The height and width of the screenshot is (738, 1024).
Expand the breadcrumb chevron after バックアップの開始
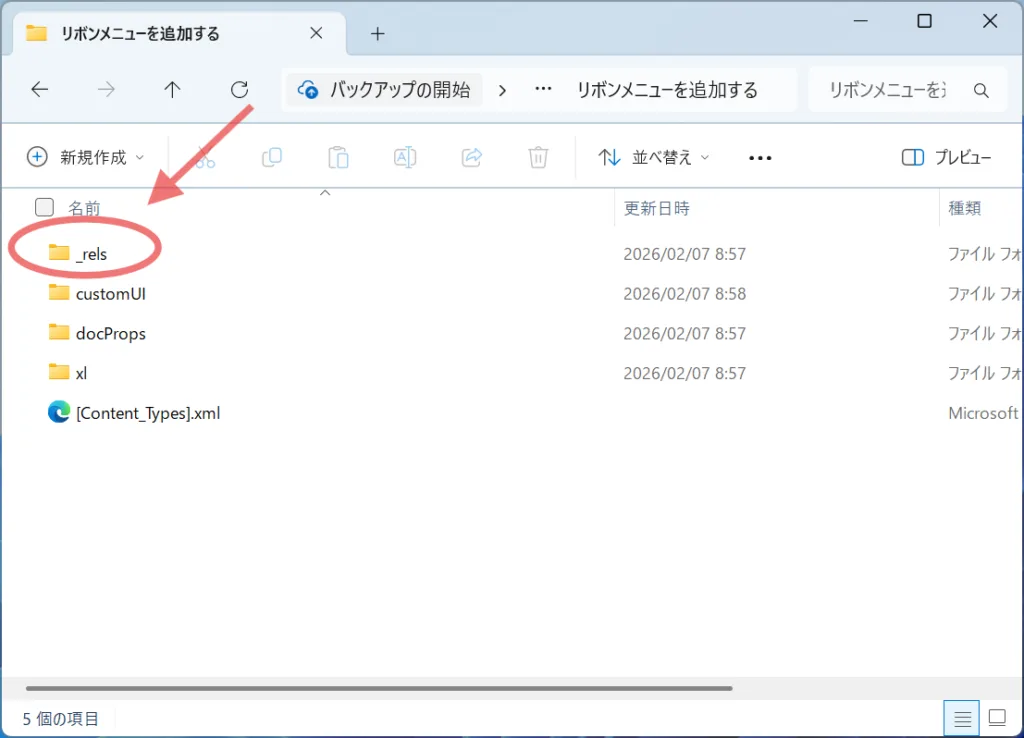click(x=502, y=89)
